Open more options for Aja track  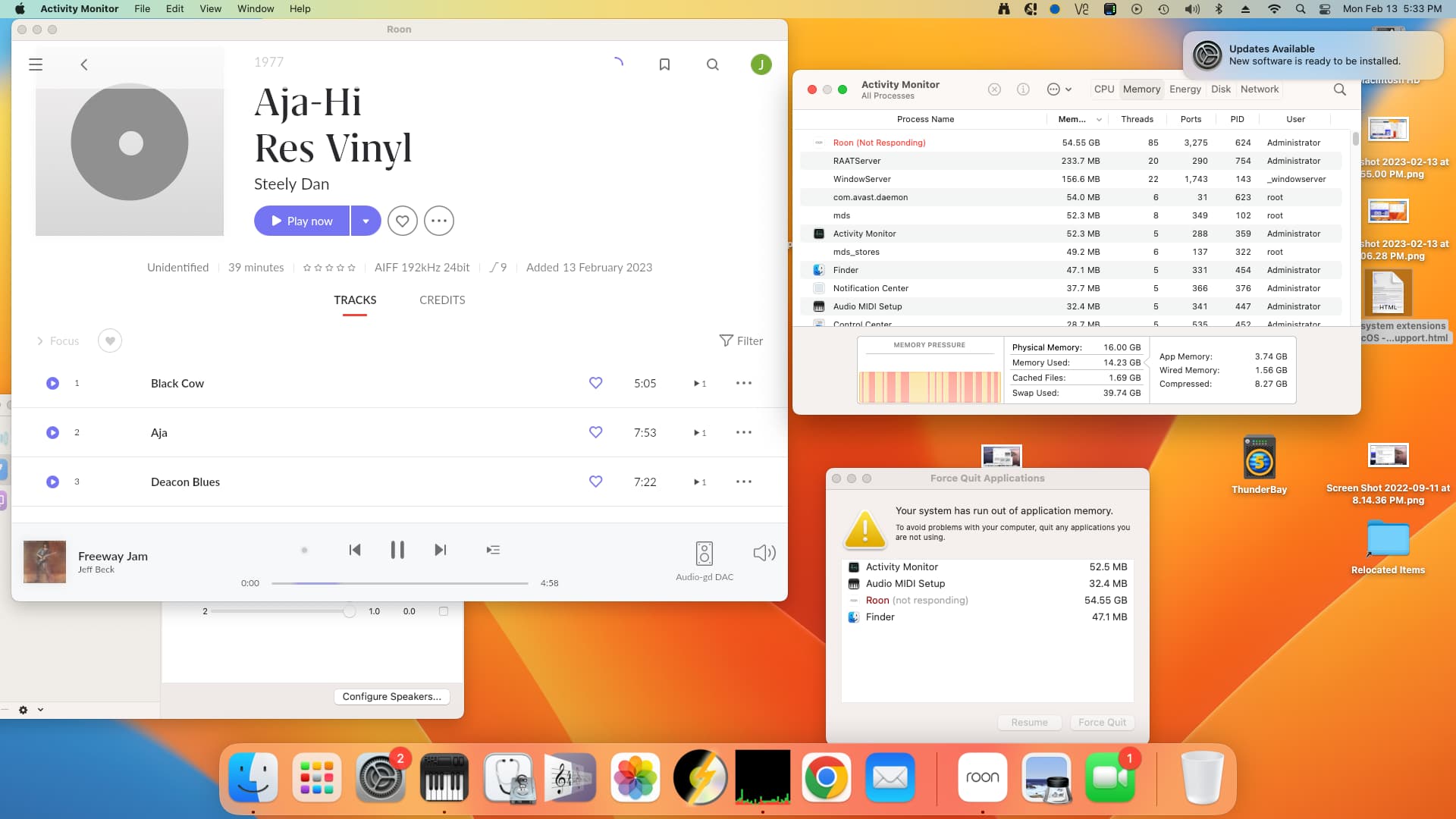[x=744, y=432]
